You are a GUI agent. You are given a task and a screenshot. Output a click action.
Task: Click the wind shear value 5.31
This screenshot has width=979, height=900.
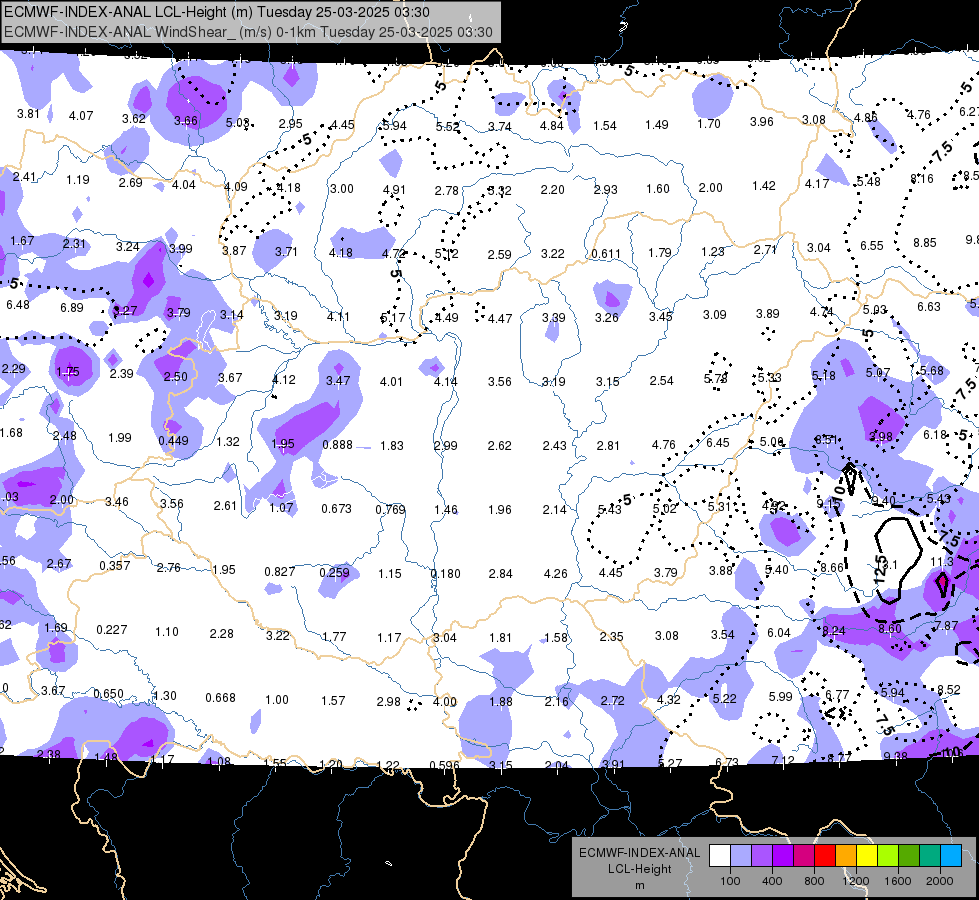719,507
